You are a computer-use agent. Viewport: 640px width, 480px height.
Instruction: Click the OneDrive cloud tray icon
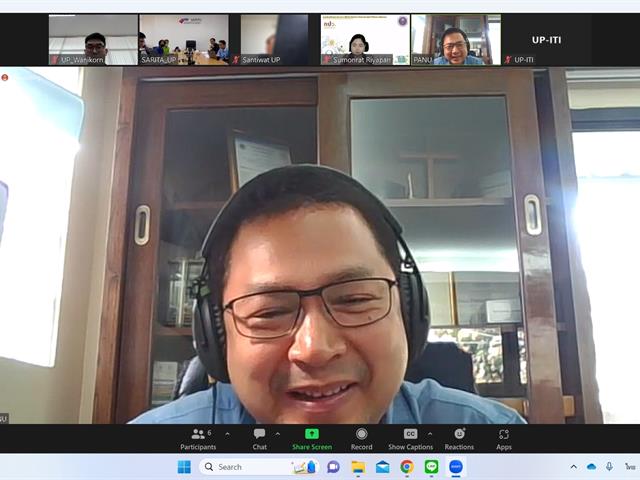(591, 467)
